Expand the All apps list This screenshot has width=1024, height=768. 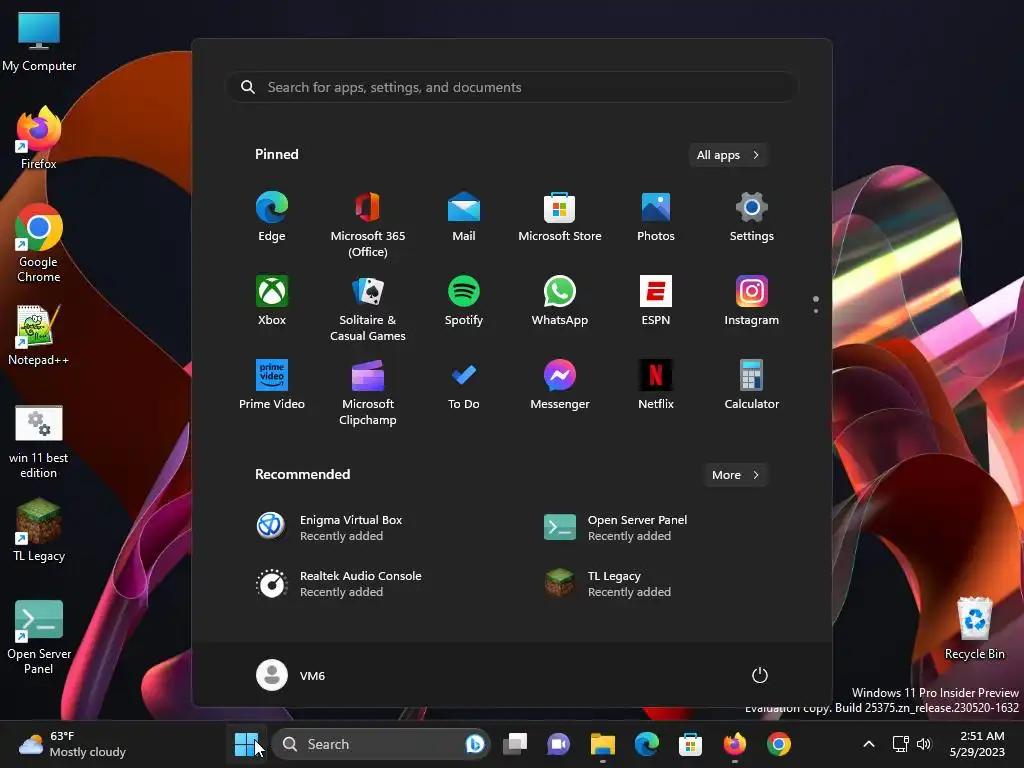pyautogui.click(x=728, y=155)
